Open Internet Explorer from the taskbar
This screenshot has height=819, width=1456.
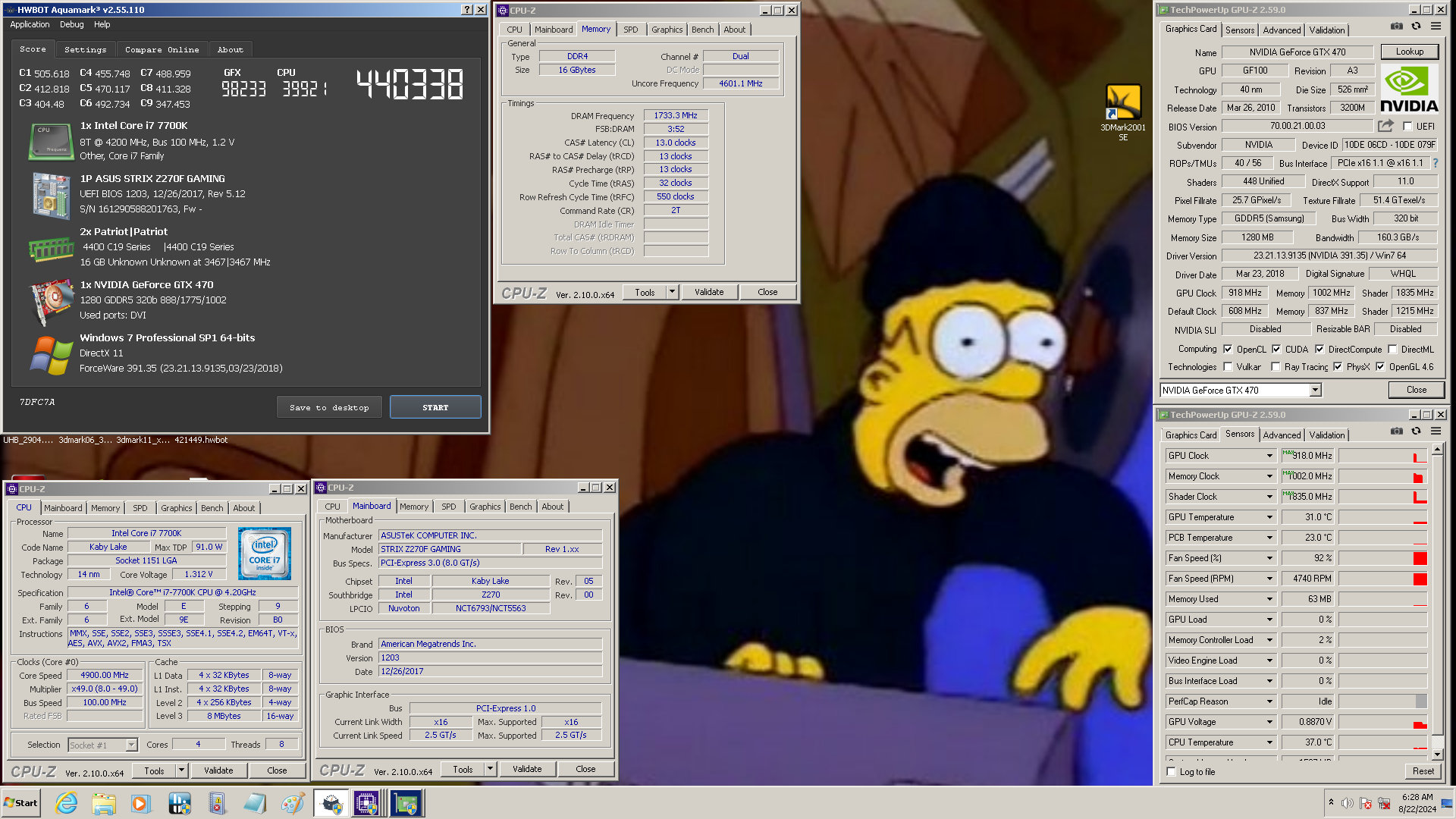coord(67,803)
